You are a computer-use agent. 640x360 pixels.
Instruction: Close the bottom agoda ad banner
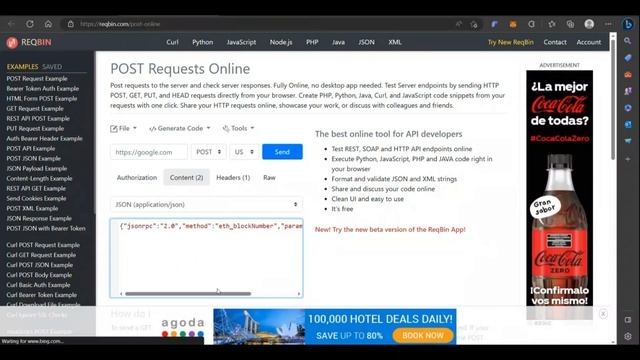pos(603,314)
